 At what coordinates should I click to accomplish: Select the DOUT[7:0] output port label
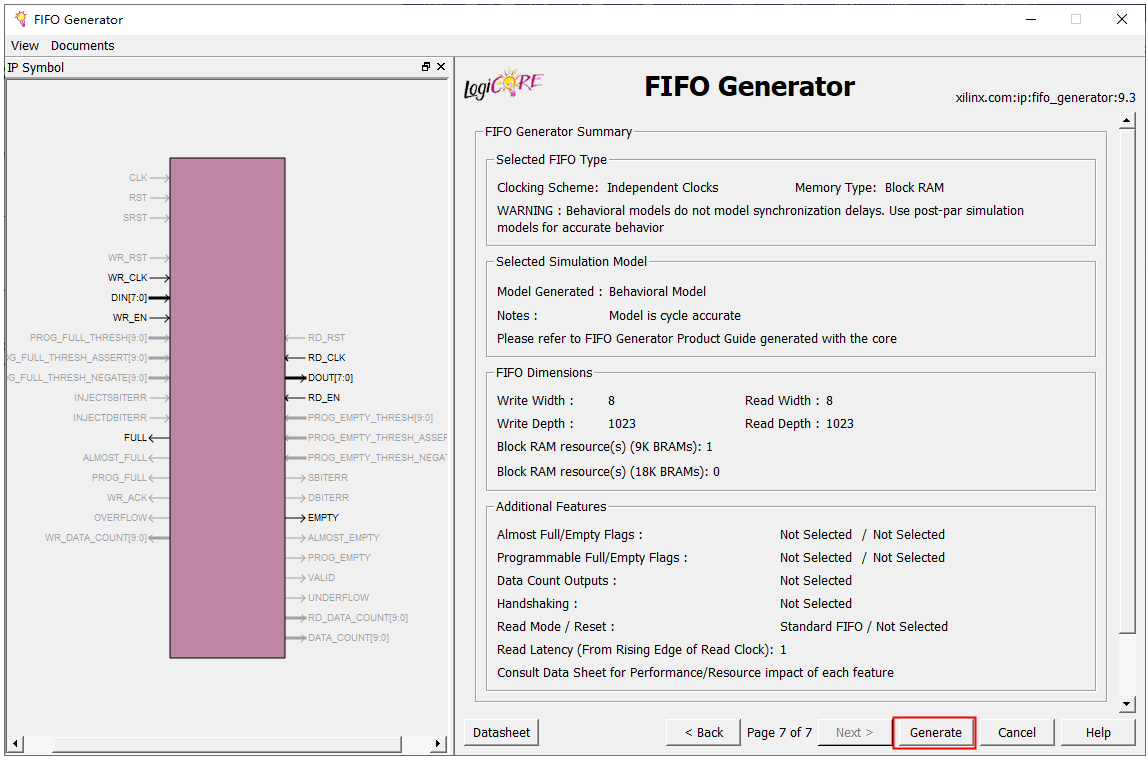pyautogui.click(x=330, y=378)
